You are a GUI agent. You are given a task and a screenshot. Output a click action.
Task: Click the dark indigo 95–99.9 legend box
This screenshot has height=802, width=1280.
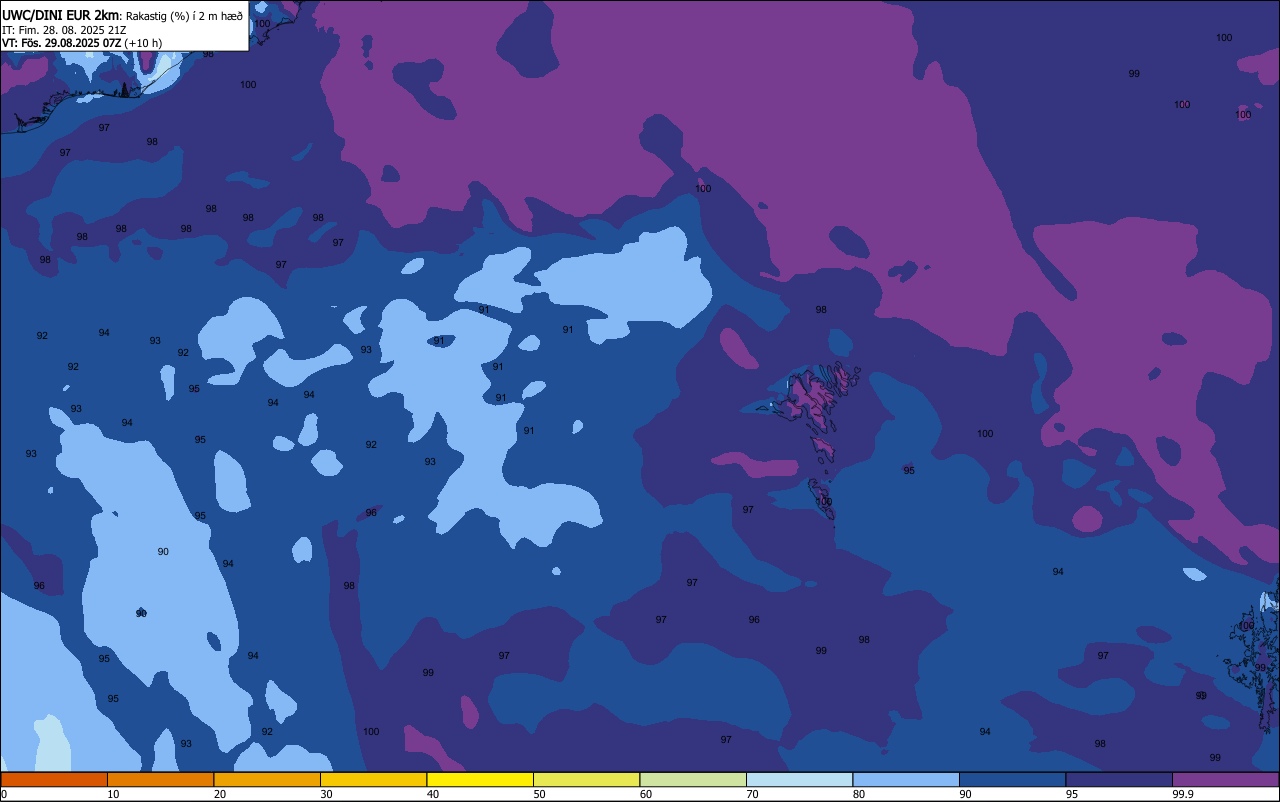[x=1119, y=779]
